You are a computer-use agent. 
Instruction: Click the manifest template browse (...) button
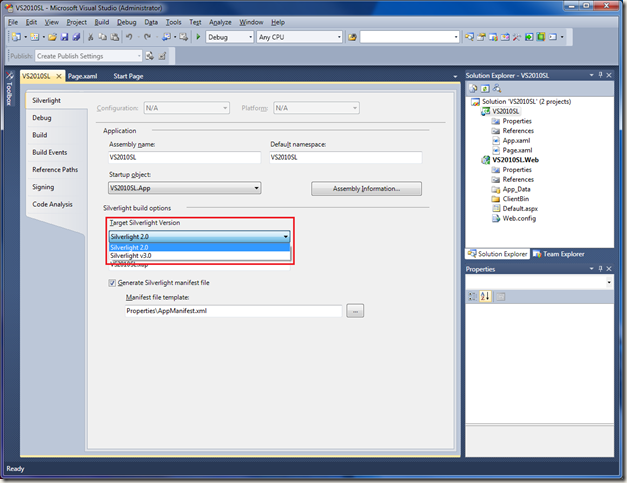tap(355, 311)
